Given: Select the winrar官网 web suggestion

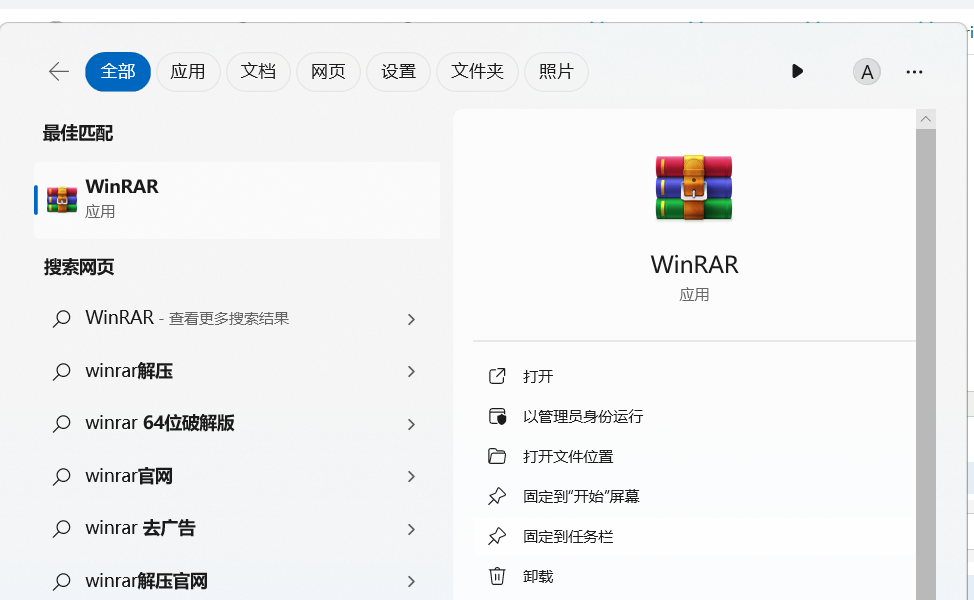Looking at the screenshot, I should [237, 476].
